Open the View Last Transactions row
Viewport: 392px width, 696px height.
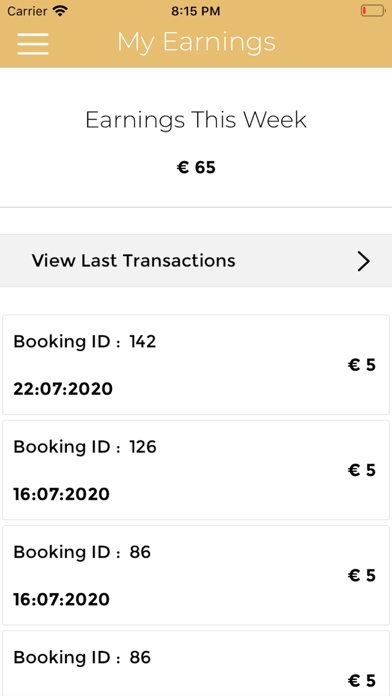click(x=196, y=261)
